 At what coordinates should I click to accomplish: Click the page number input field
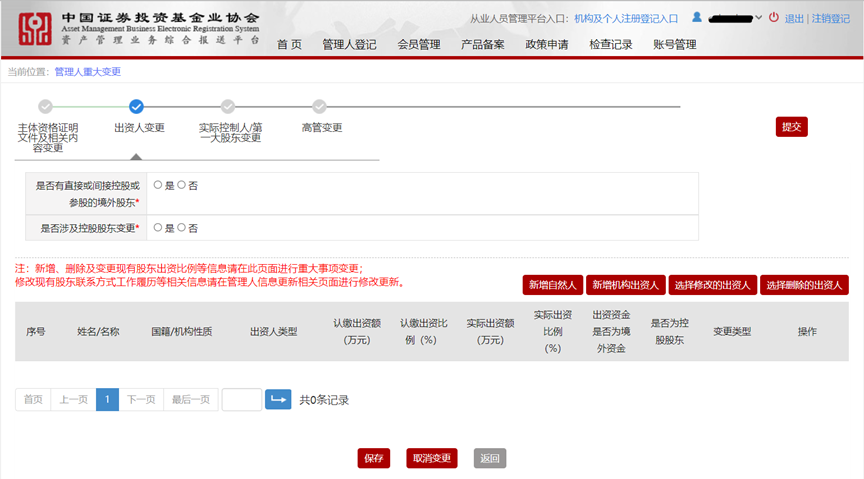click(242, 399)
